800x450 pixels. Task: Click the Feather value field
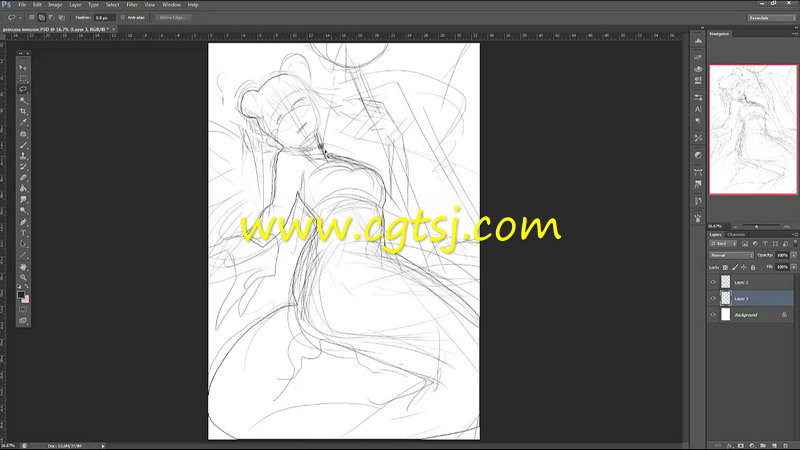click(105, 17)
